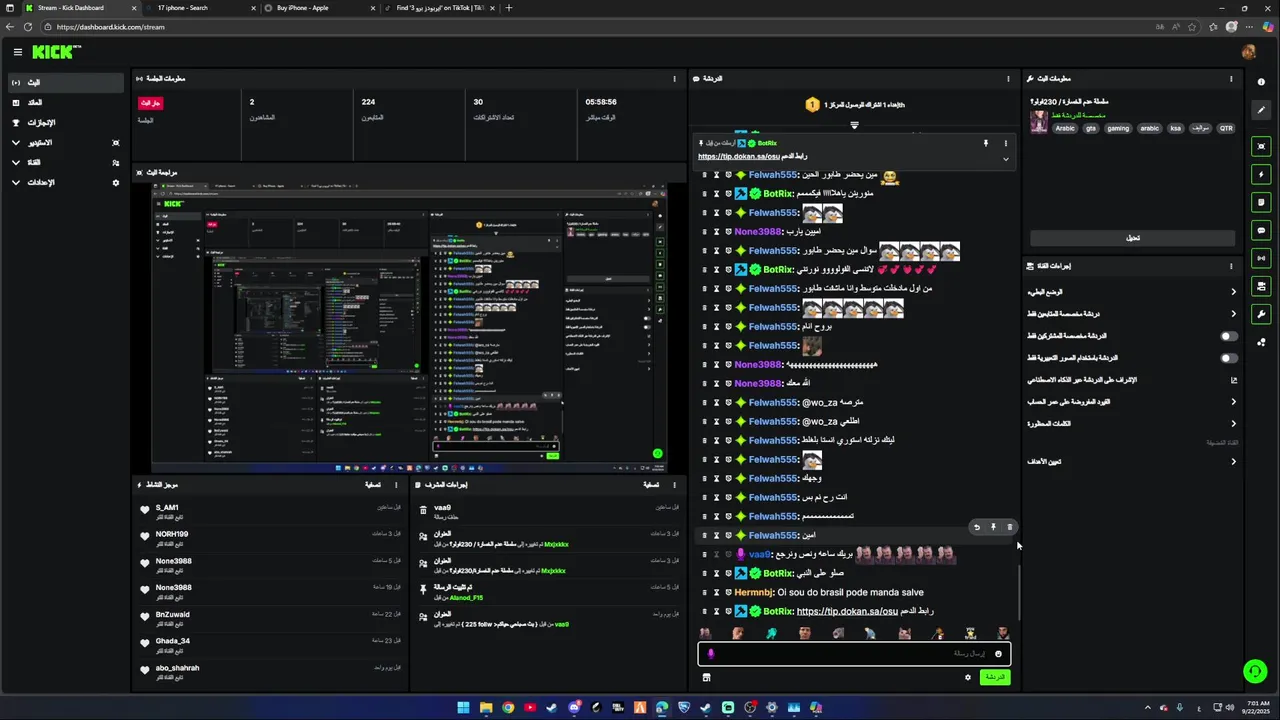
Task: Open the shop icon below chat input
Action: 706,677
